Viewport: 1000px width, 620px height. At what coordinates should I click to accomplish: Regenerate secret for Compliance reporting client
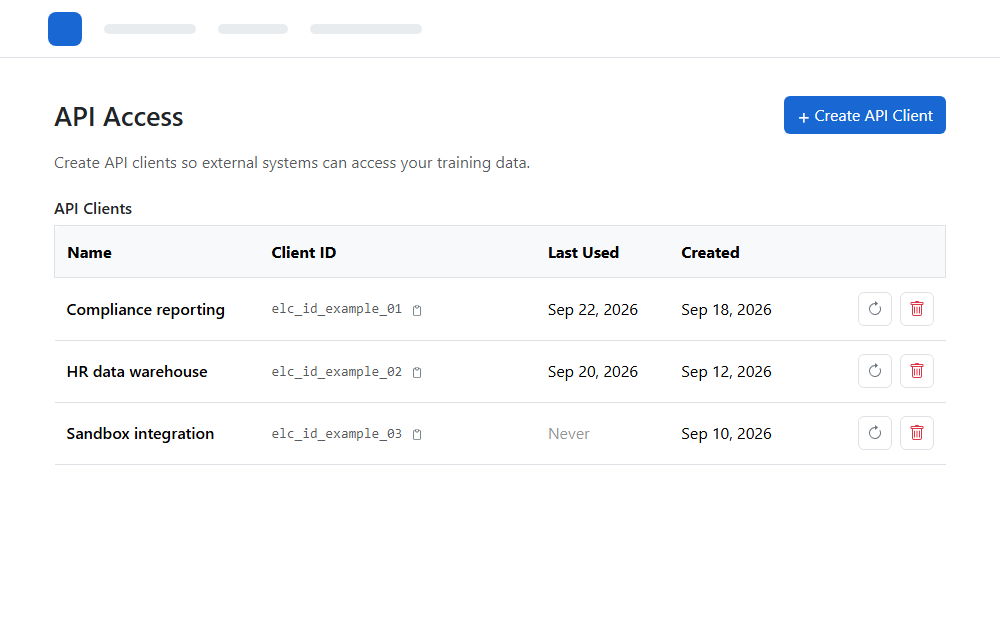pos(874,309)
